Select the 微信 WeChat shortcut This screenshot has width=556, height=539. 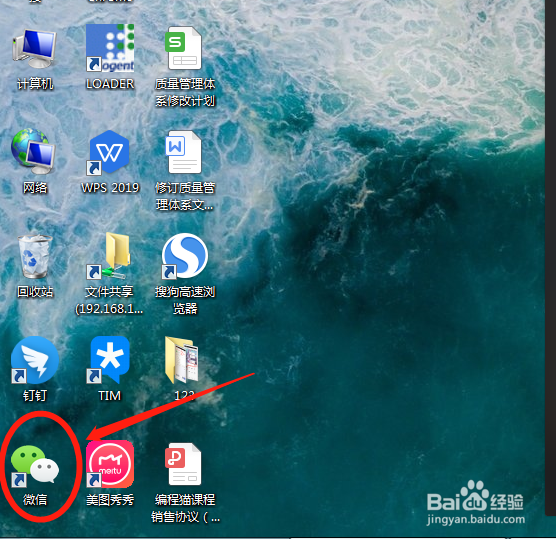(x=35, y=465)
